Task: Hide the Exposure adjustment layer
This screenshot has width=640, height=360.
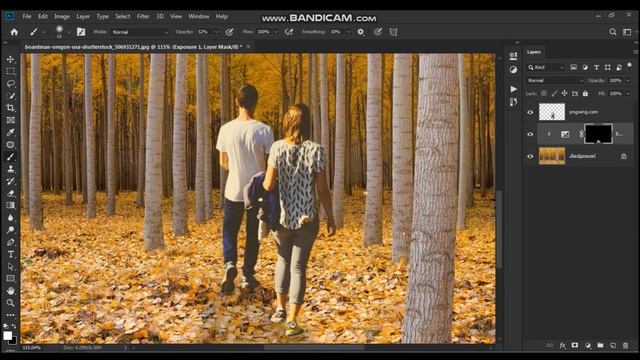Action: [x=530, y=134]
